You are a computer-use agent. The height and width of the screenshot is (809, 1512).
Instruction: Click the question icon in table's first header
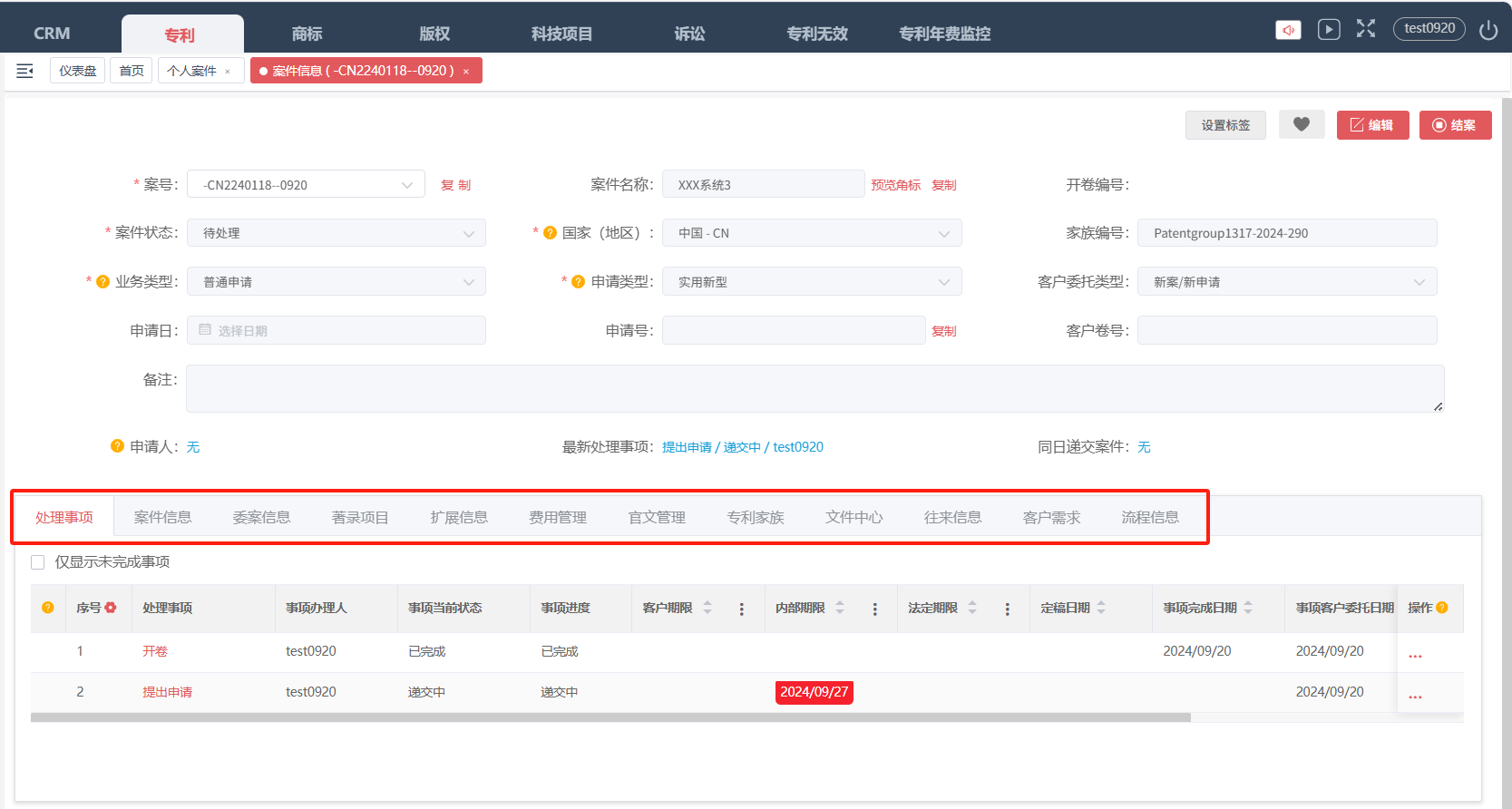(48, 608)
